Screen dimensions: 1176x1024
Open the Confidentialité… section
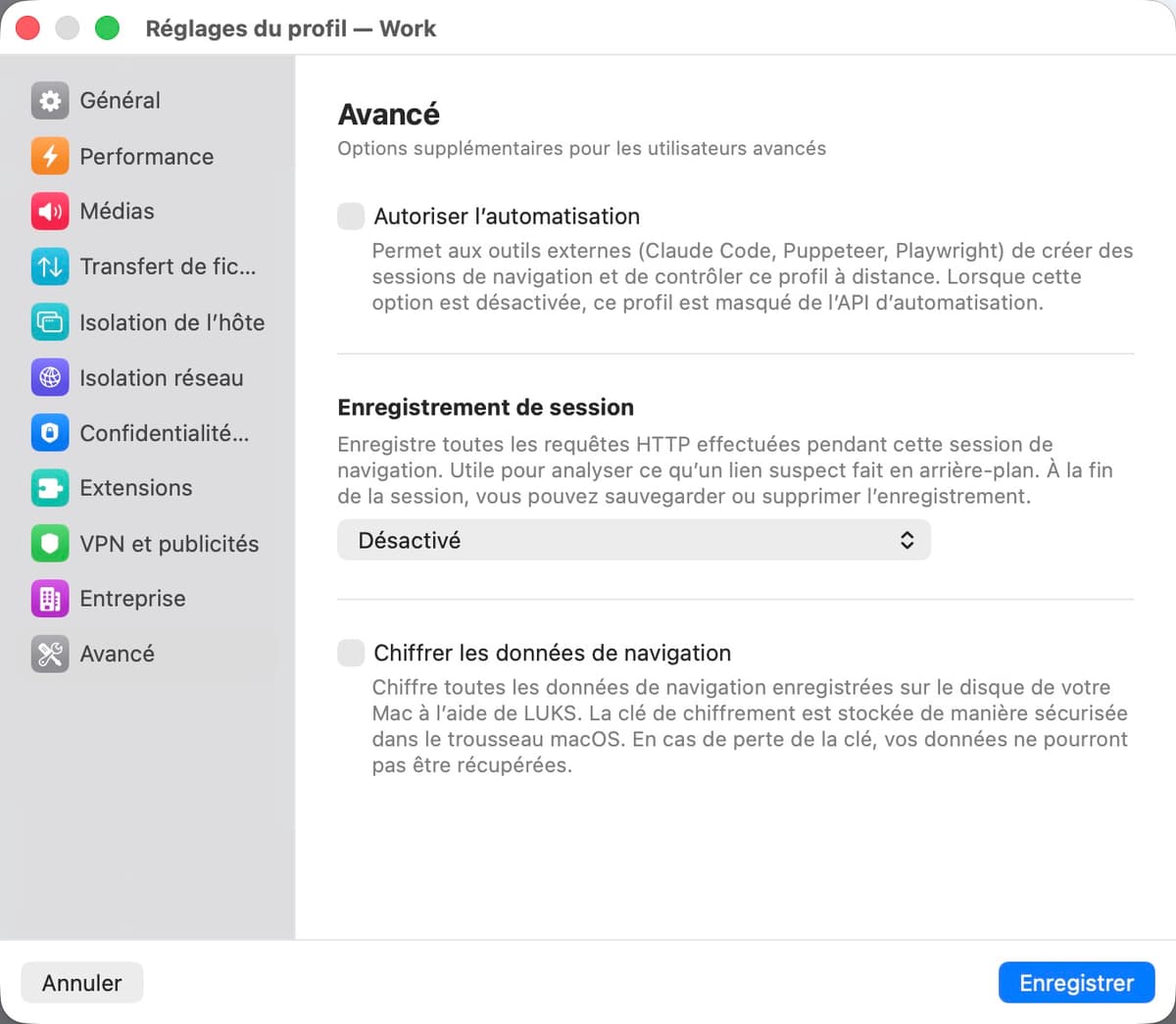click(x=149, y=433)
